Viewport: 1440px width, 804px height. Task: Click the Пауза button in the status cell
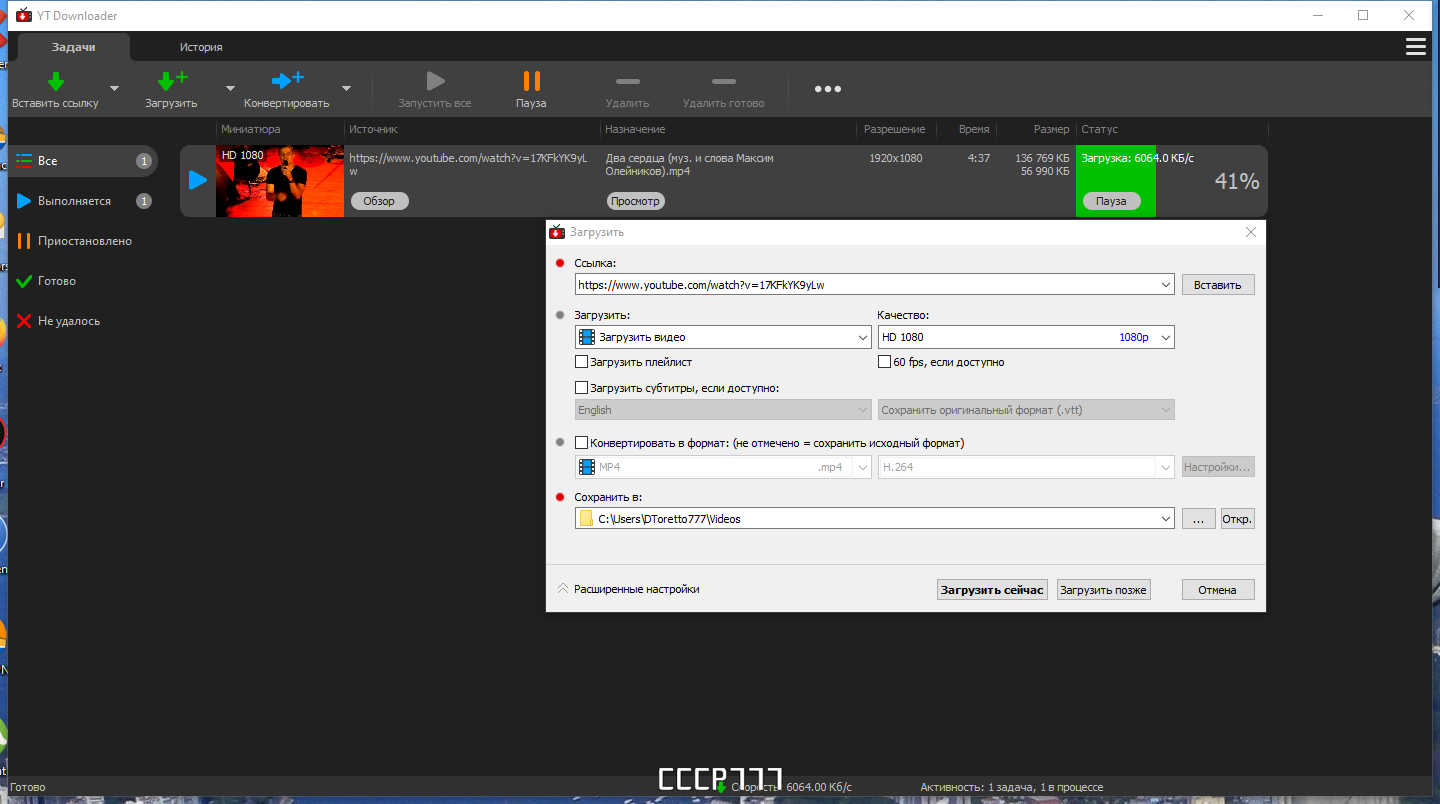1111,201
